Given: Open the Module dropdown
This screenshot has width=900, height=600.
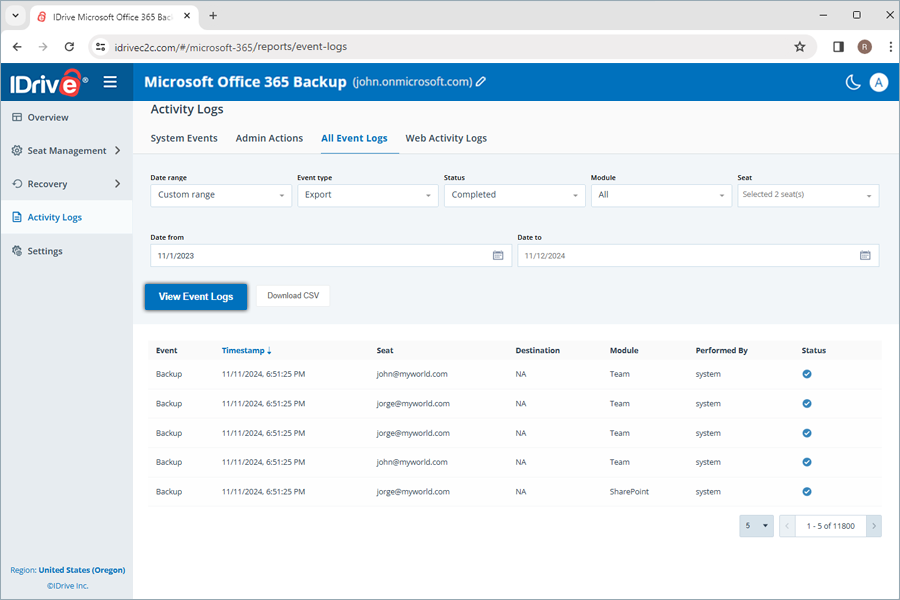Looking at the screenshot, I should point(661,195).
